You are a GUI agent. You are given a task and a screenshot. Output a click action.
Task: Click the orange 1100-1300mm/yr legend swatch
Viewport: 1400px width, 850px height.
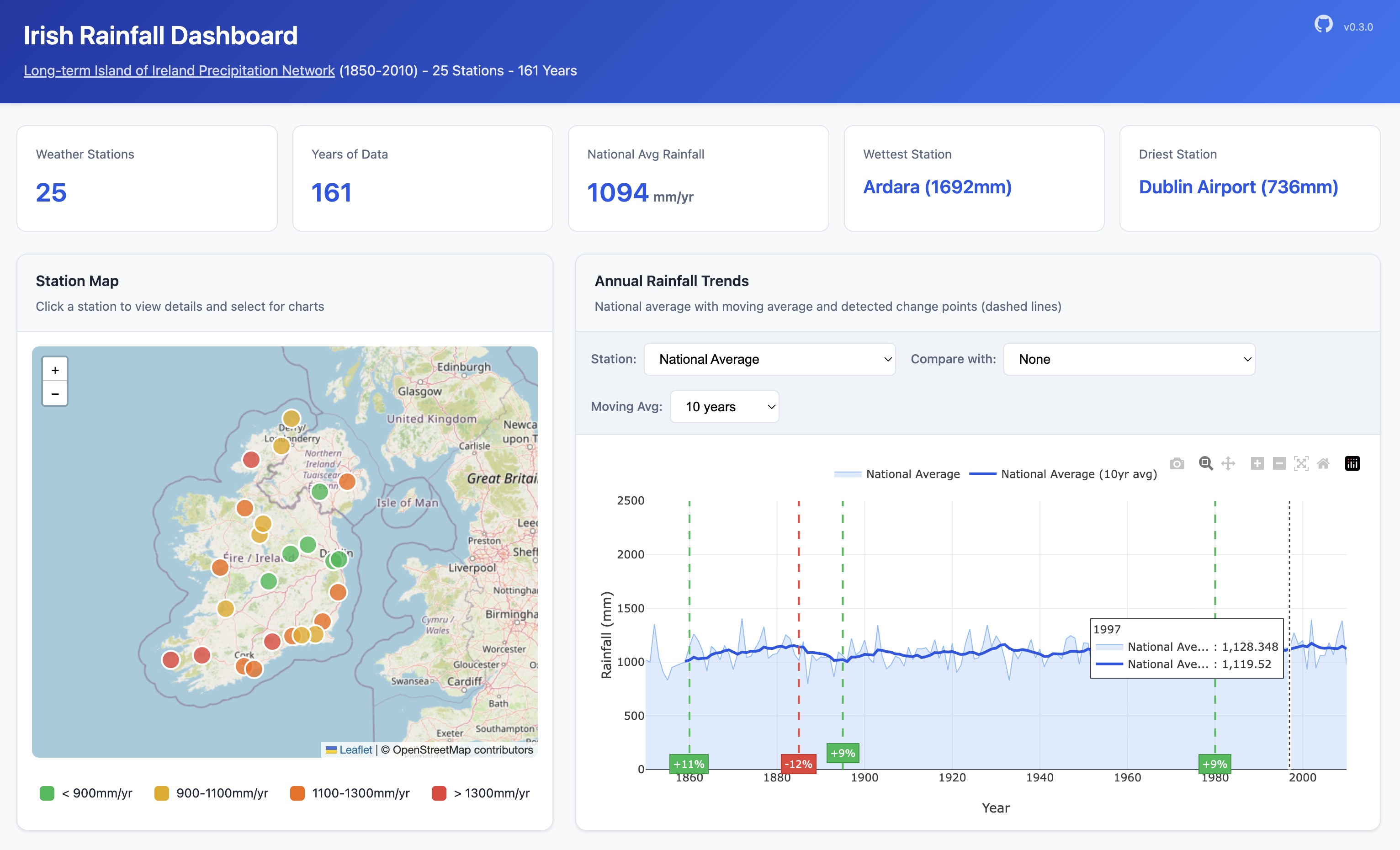pos(297,793)
